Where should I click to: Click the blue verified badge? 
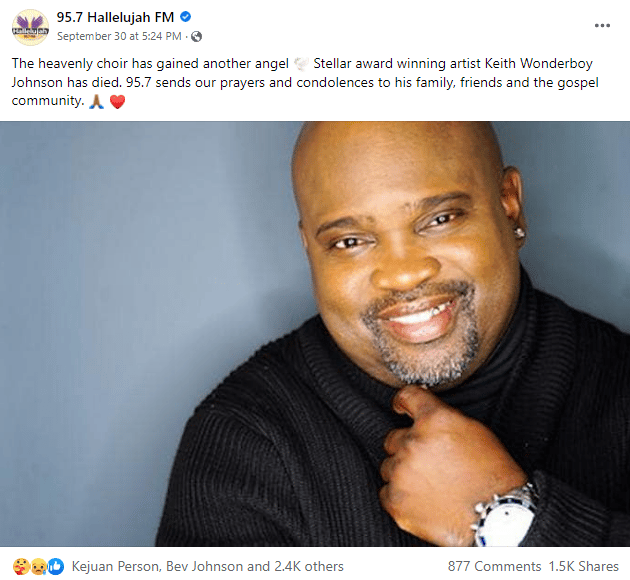[185, 17]
